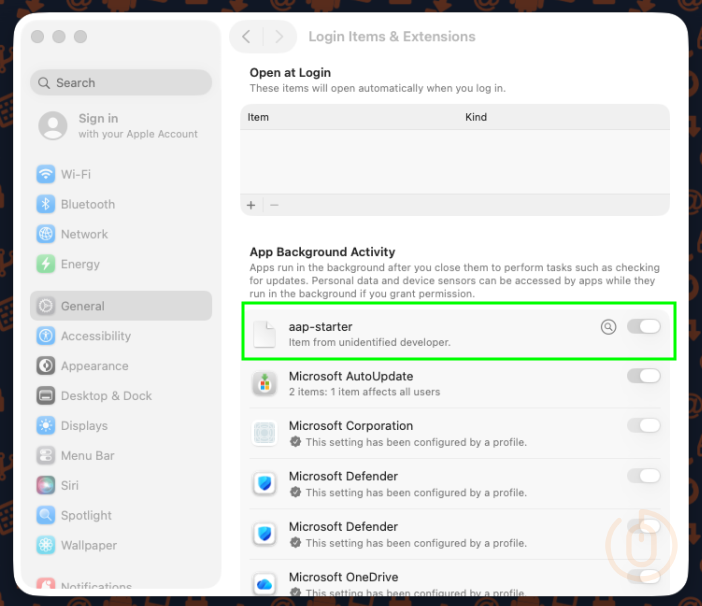Click the Bluetooth sidebar icon

click(x=46, y=204)
